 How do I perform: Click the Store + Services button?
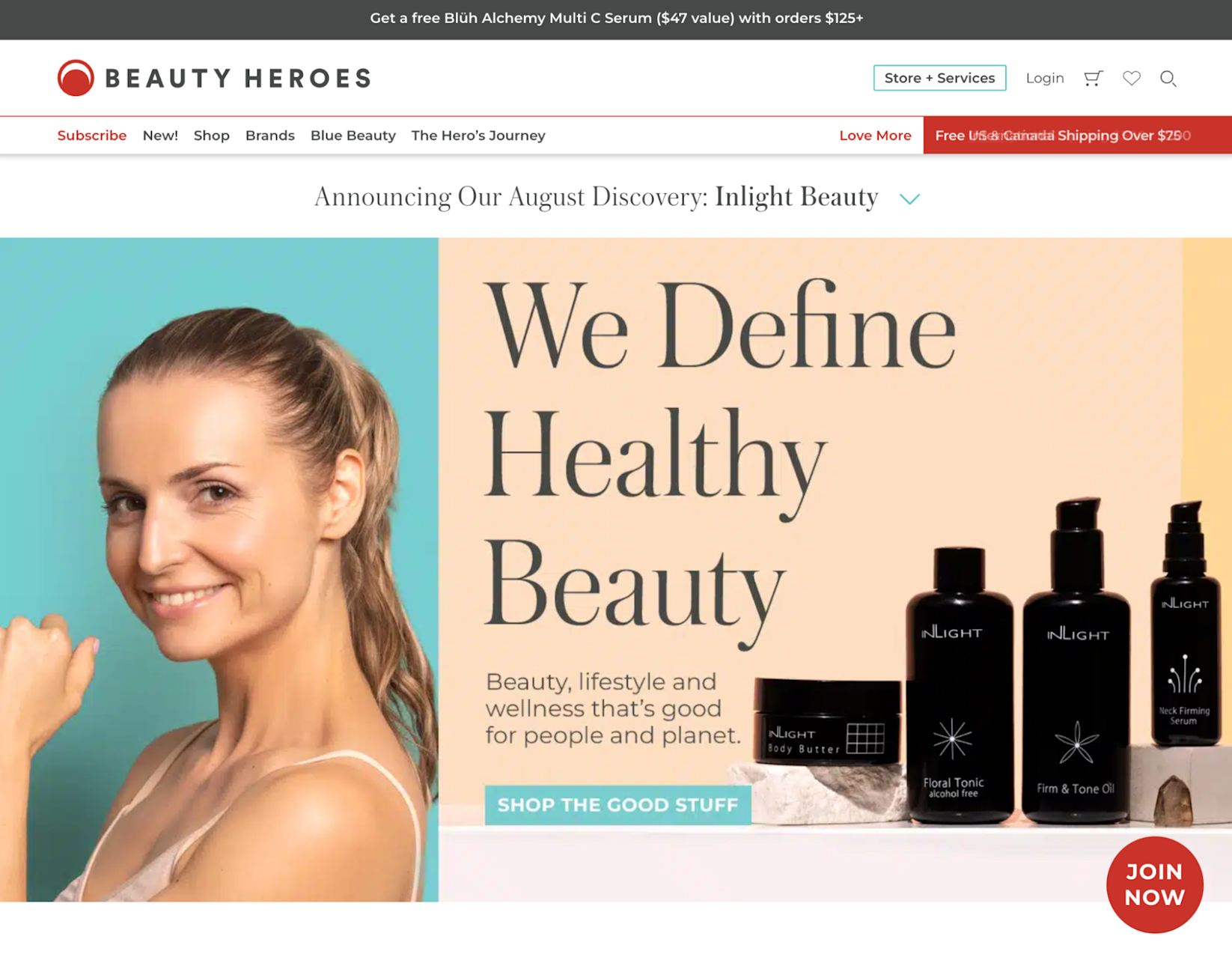939,78
